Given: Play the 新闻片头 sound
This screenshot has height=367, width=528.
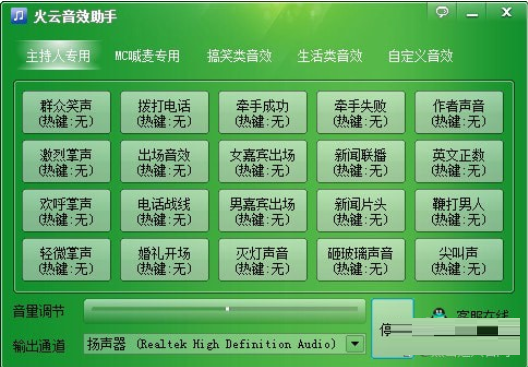Looking at the screenshot, I should coord(361,211).
